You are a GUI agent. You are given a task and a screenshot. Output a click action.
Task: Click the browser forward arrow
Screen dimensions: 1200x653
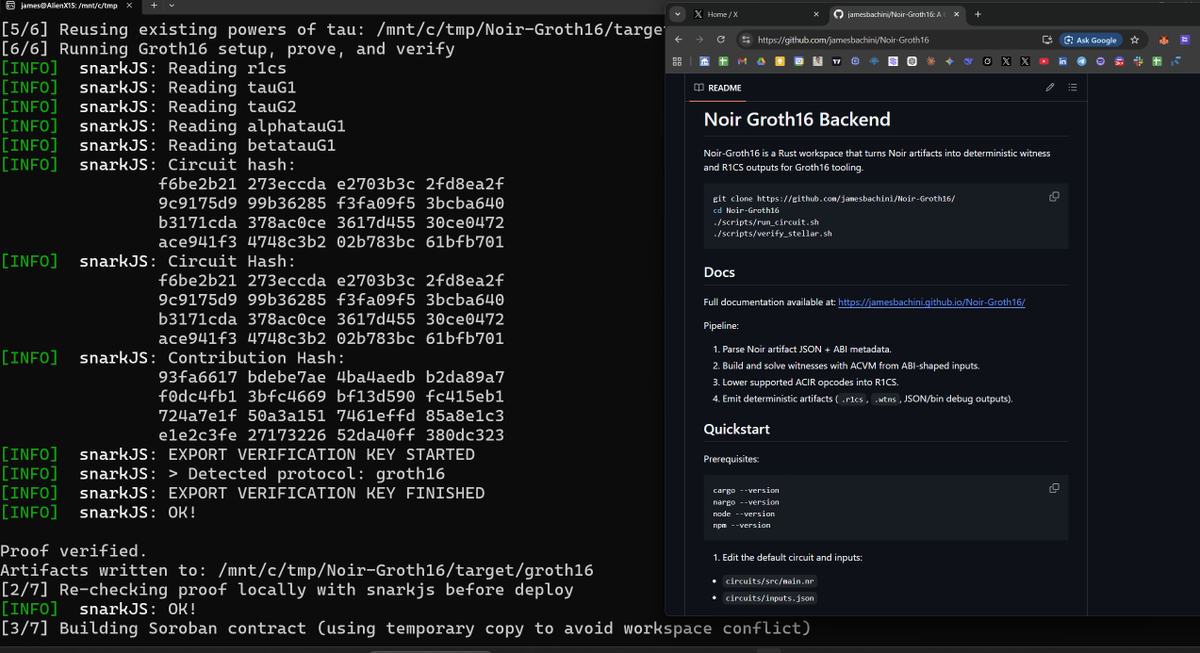tap(700, 39)
